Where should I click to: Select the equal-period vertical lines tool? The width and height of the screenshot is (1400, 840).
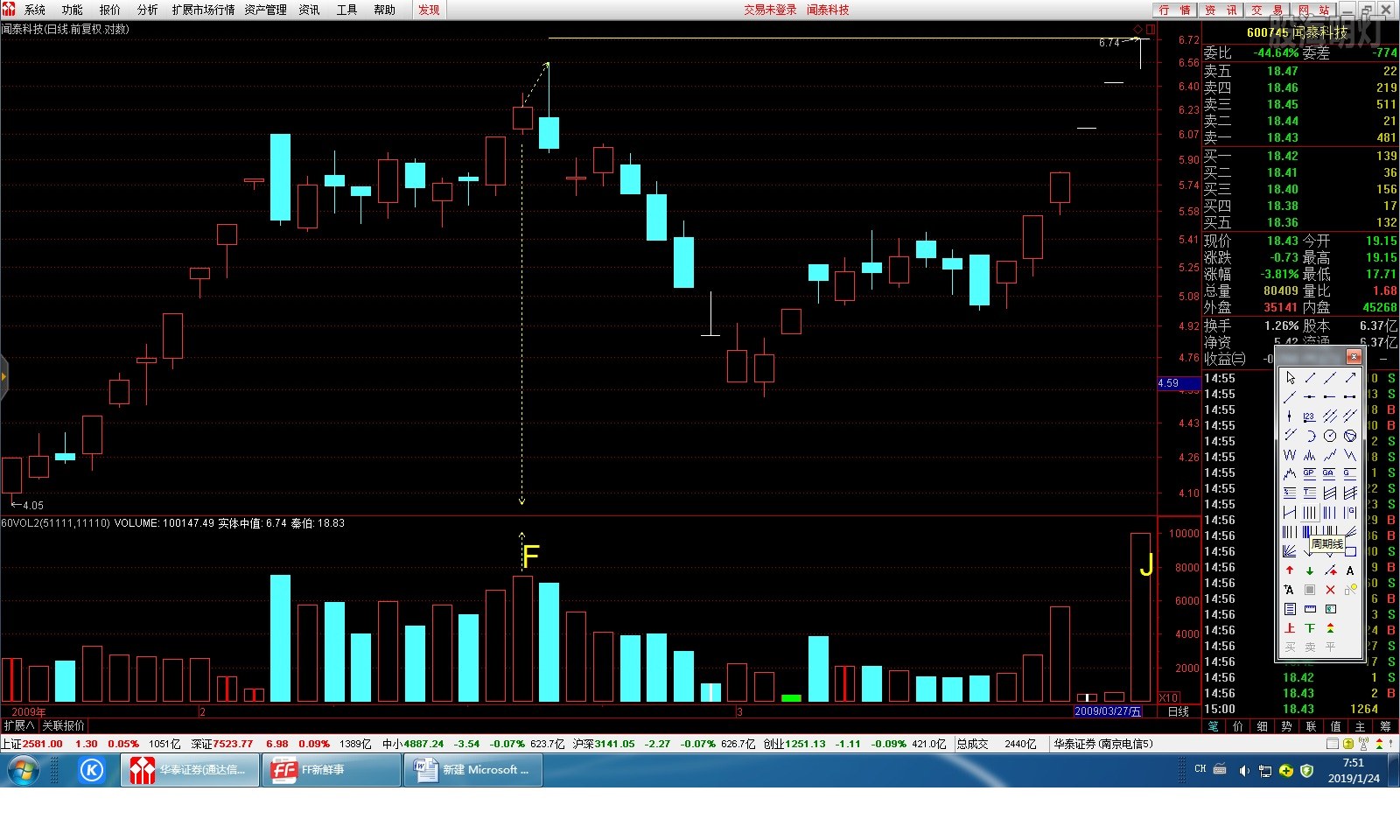coord(1310,512)
